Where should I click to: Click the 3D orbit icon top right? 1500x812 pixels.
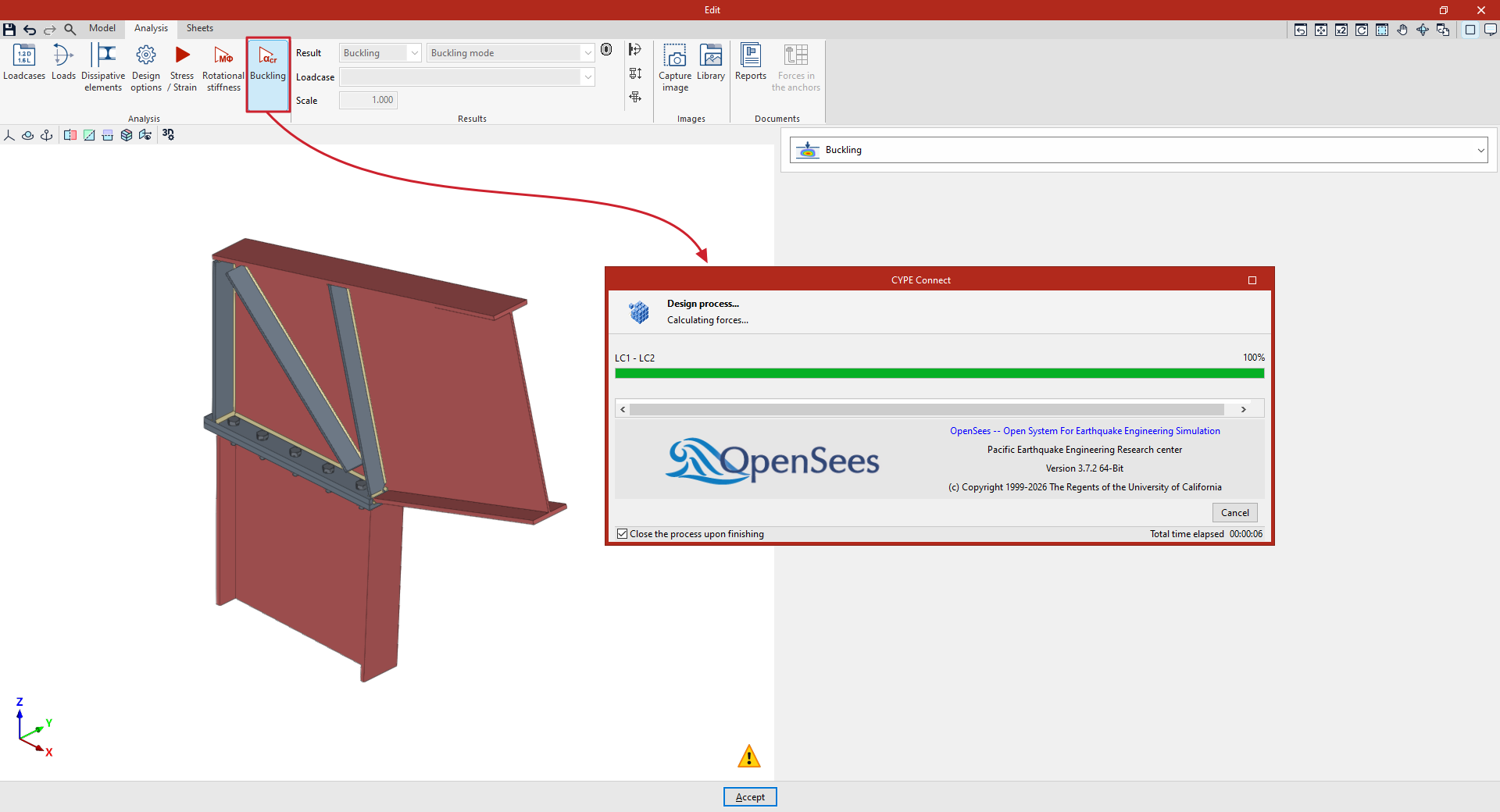point(1423,30)
